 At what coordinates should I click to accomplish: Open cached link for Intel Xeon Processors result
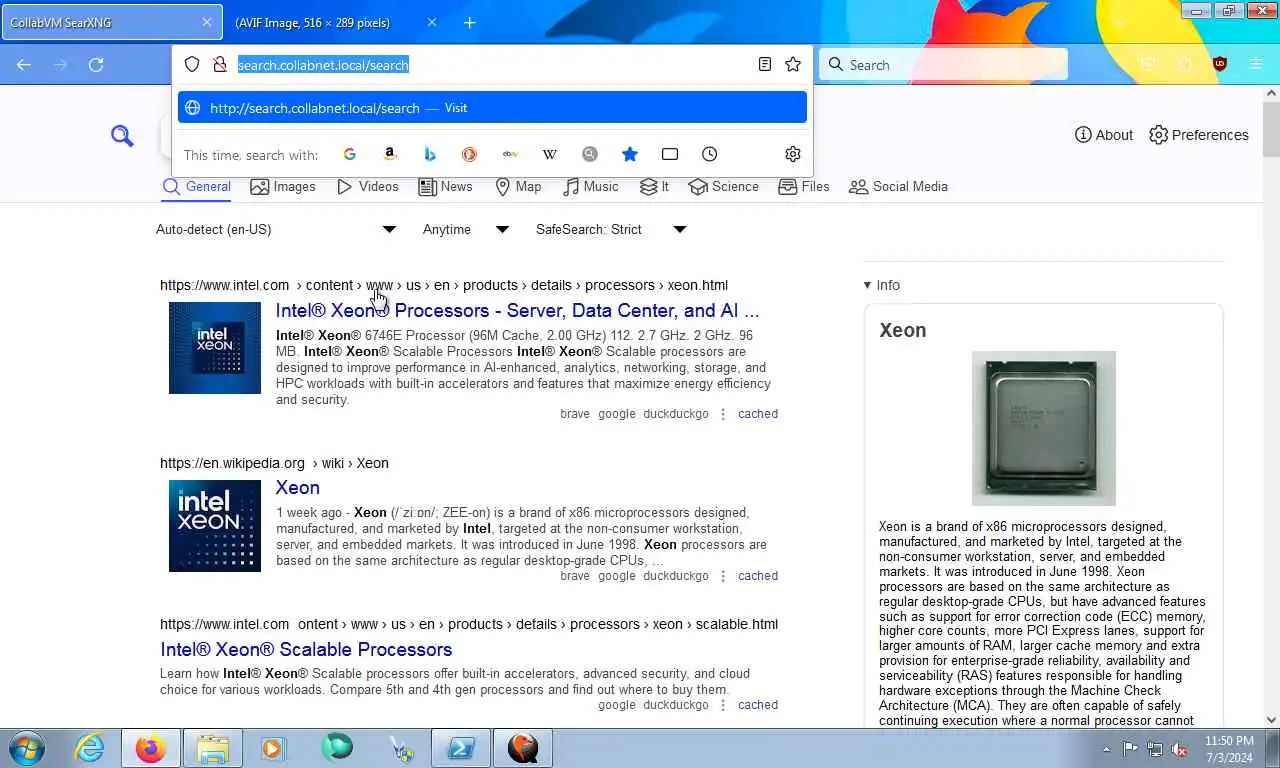758,414
